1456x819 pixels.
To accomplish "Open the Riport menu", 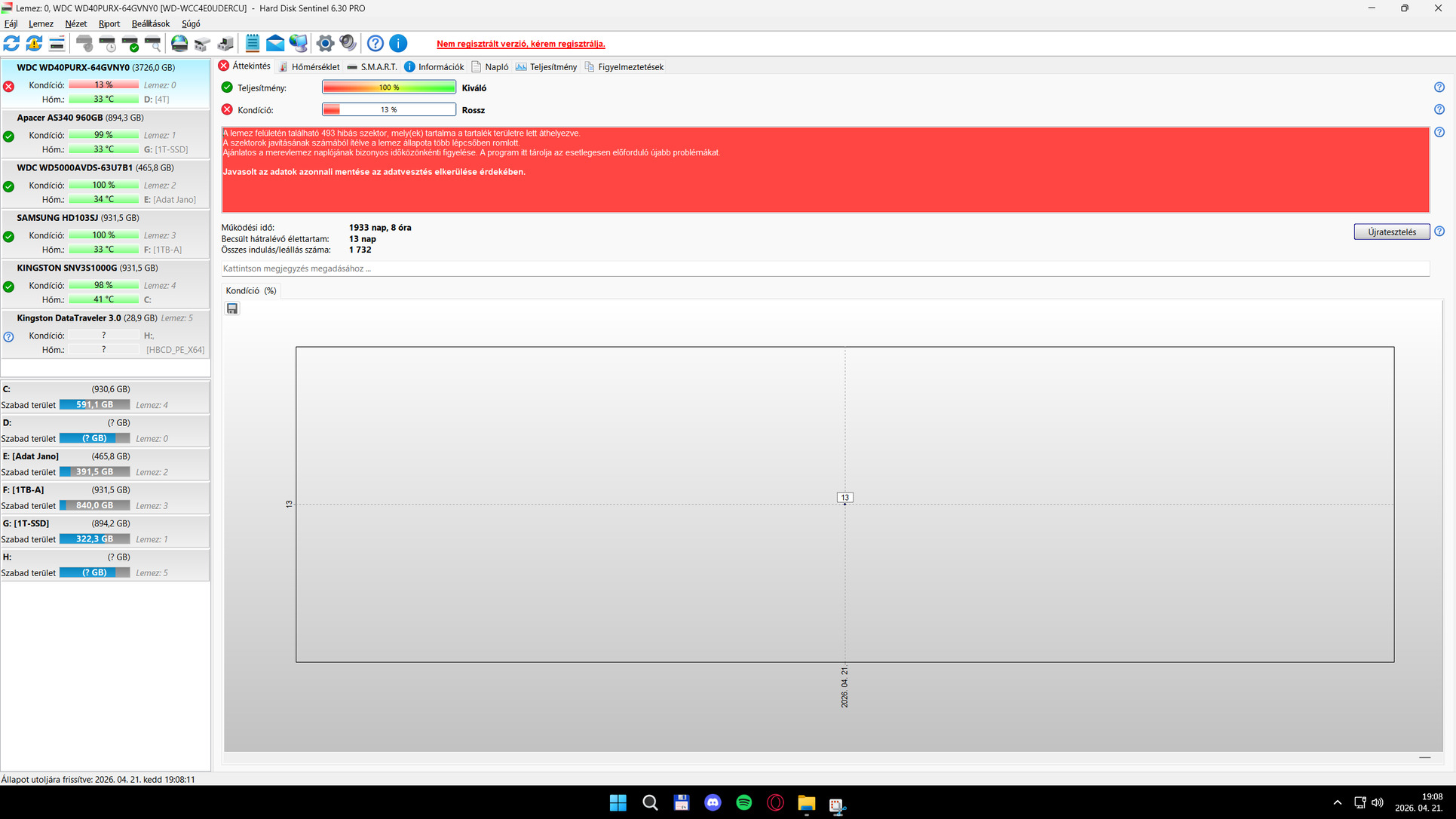I will click(x=109, y=23).
